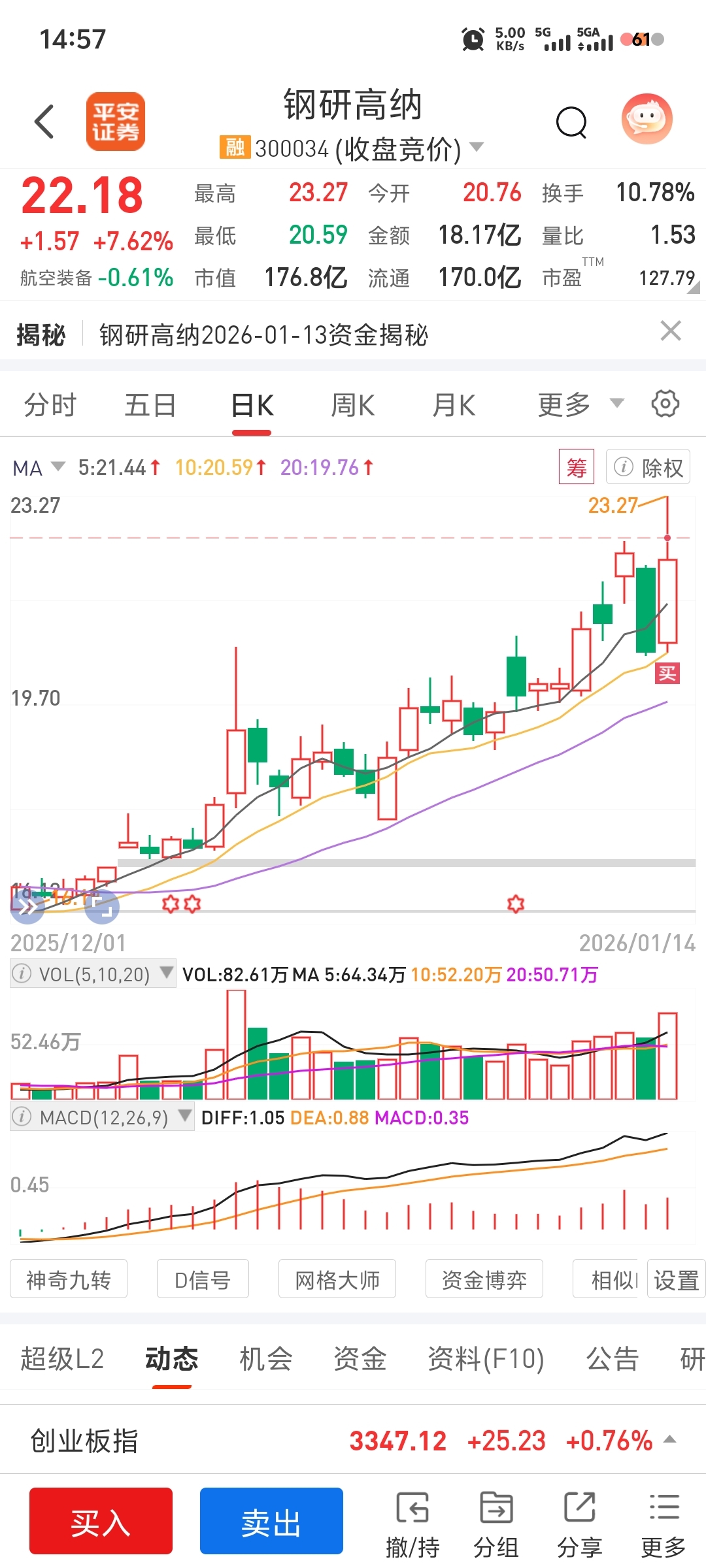Image resolution: width=706 pixels, height=1568 pixels.
Task: Tap the MA 20:19.76 readout
Action: (x=326, y=468)
